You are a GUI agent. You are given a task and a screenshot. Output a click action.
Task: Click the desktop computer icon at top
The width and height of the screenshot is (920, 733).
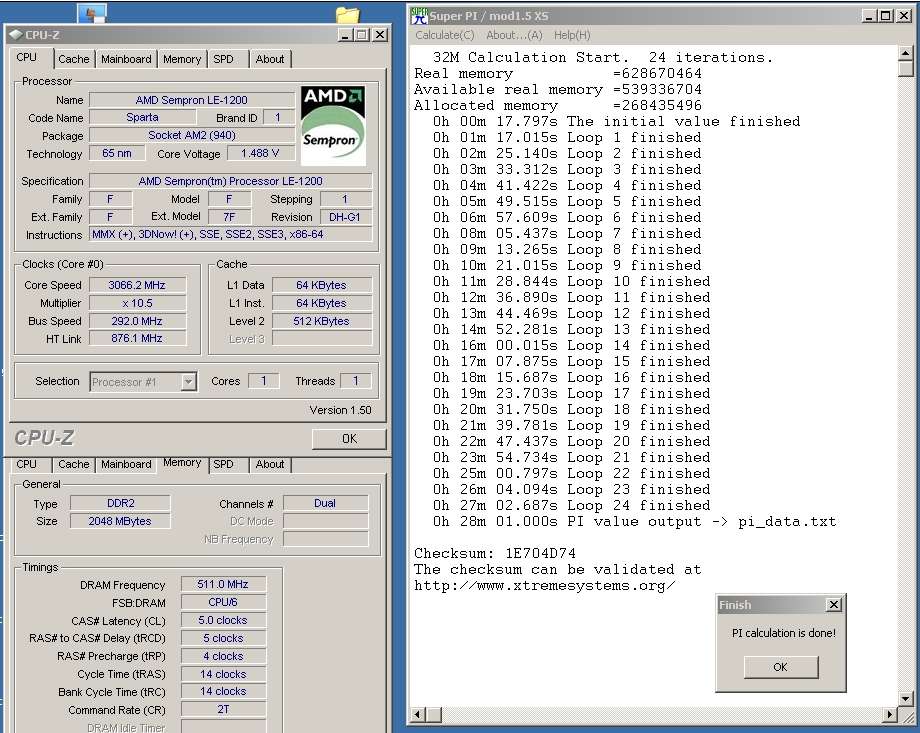pyautogui.click(x=92, y=13)
